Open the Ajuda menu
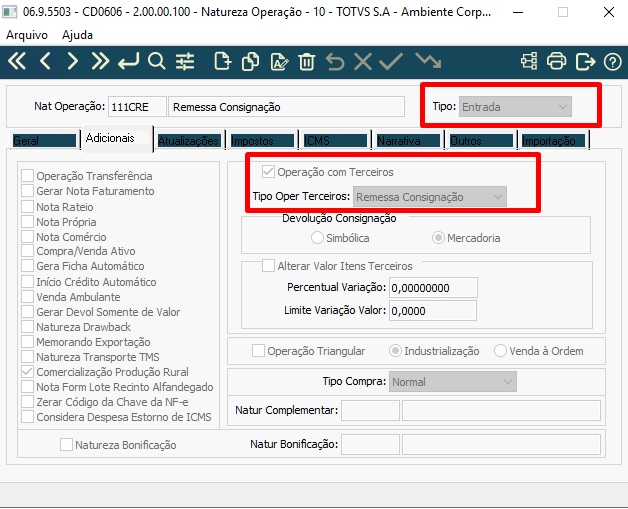628x509 pixels. (77, 35)
